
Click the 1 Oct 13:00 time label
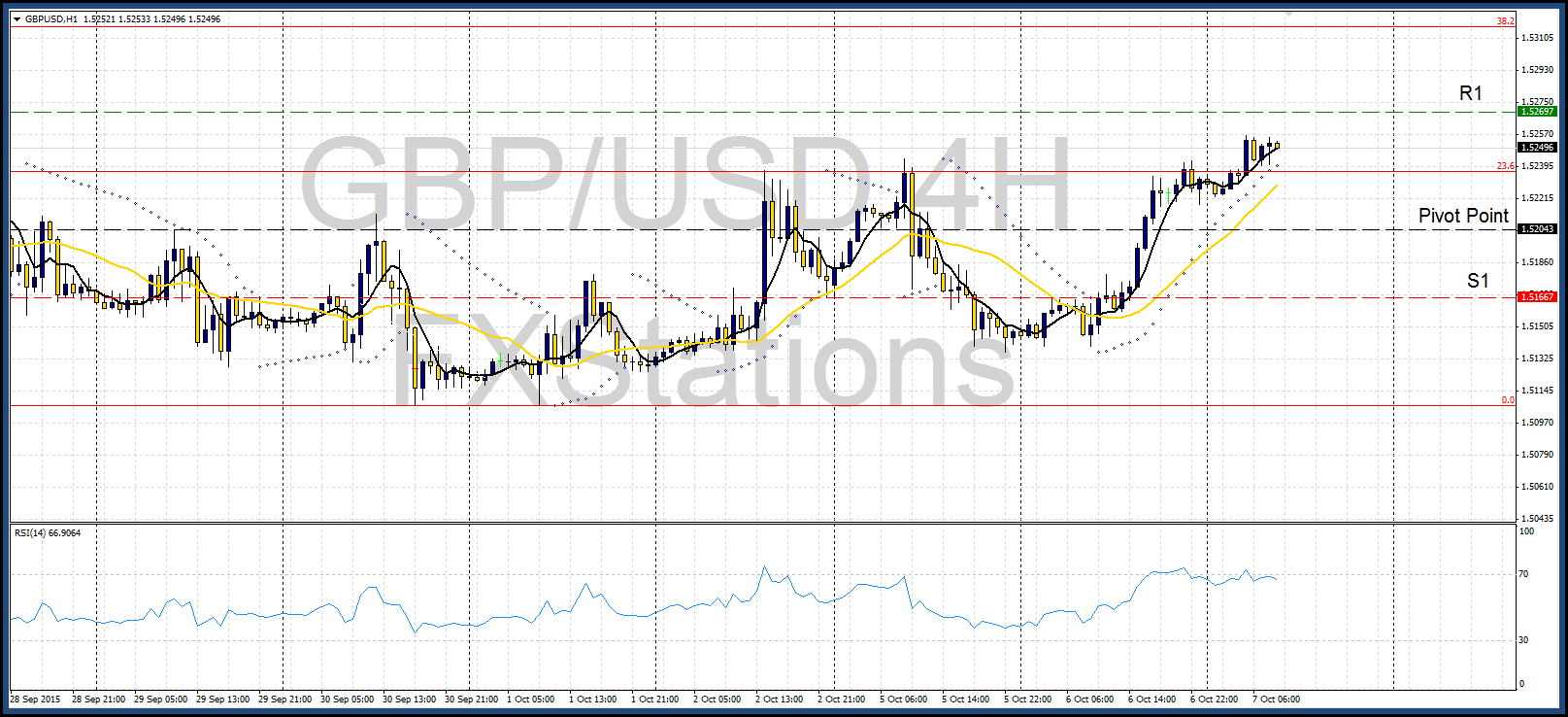coord(593,700)
